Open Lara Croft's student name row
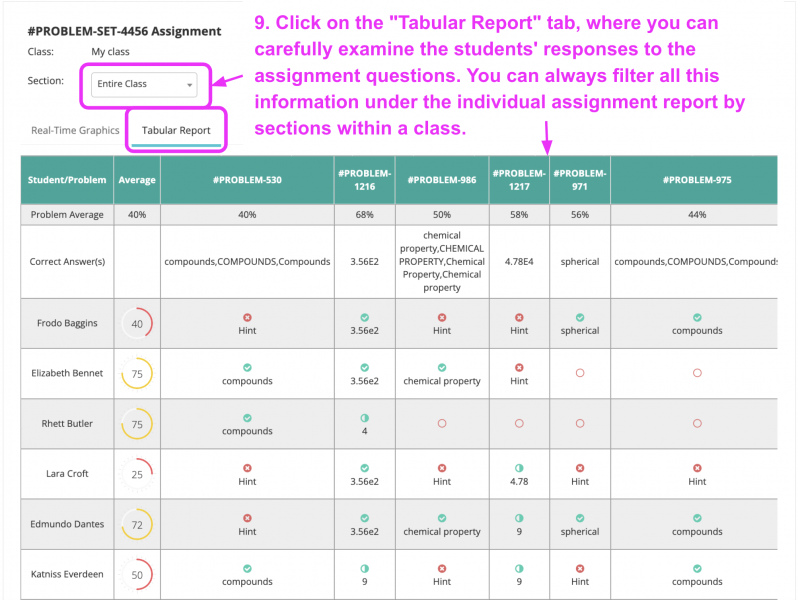Viewport: 798px width, 600px height. tap(67, 474)
